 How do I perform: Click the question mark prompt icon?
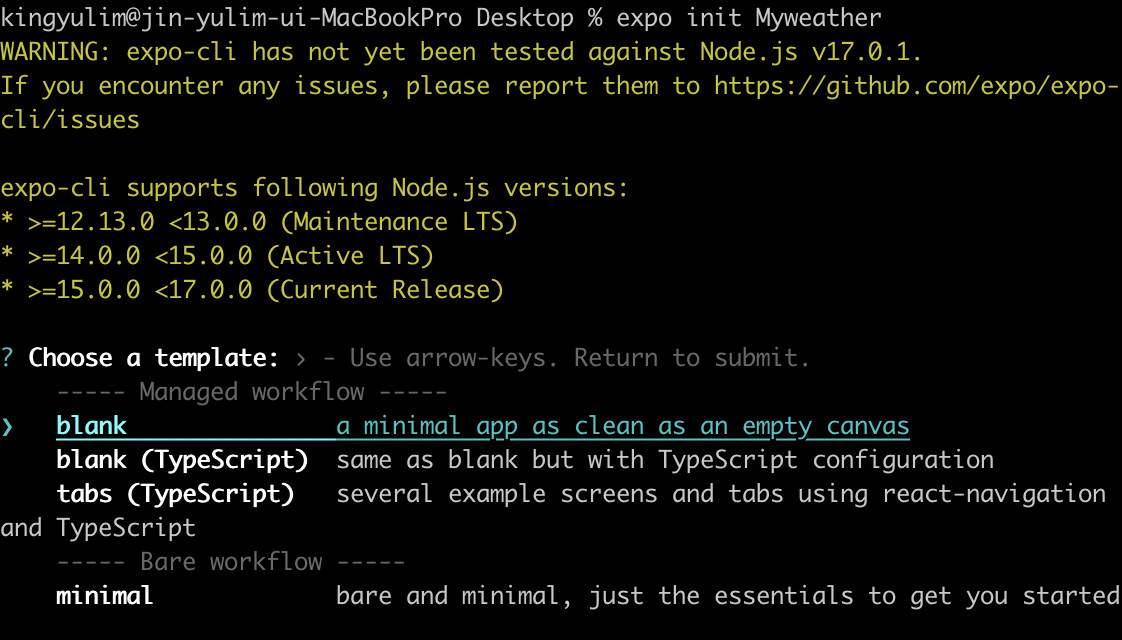[x=8, y=357]
